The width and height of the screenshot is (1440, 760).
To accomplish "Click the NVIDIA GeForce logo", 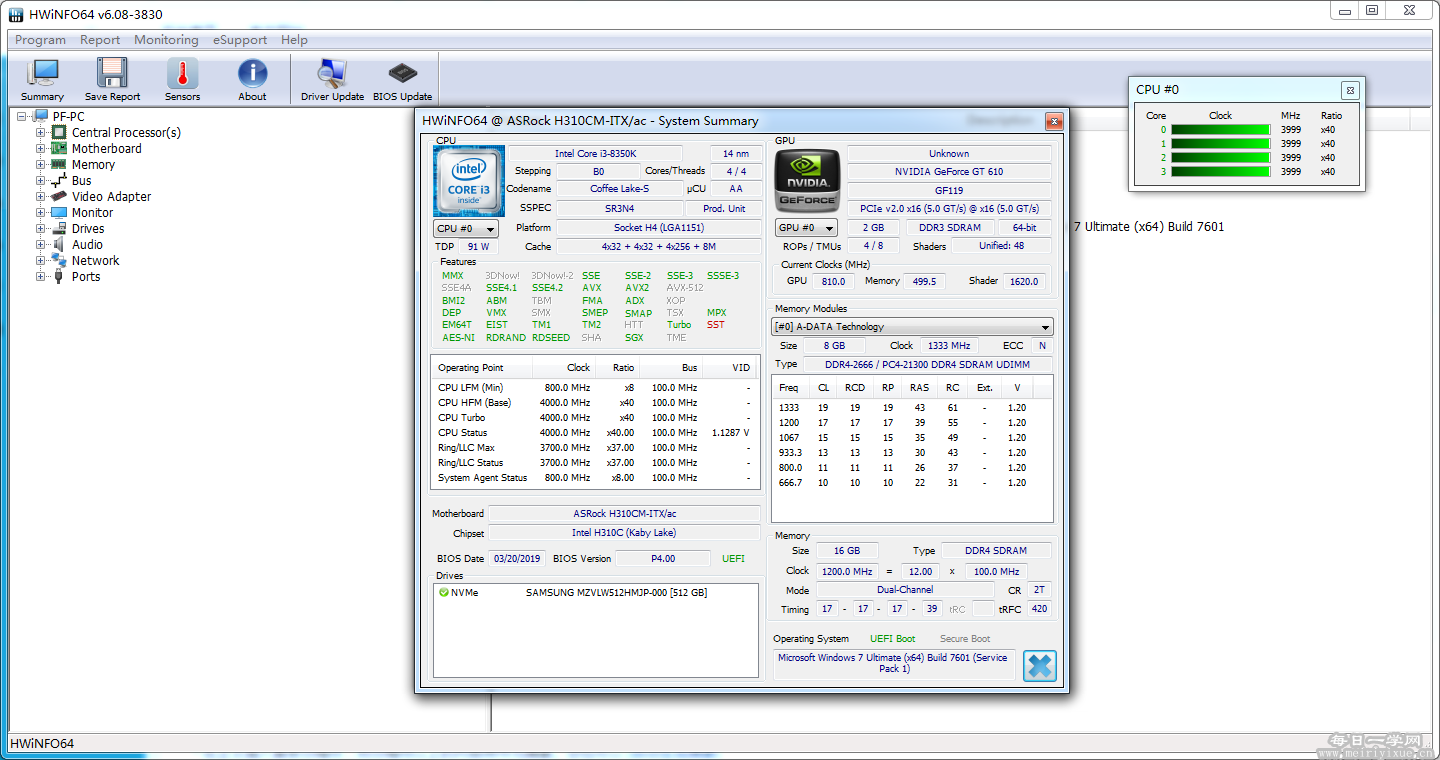I will [x=807, y=179].
